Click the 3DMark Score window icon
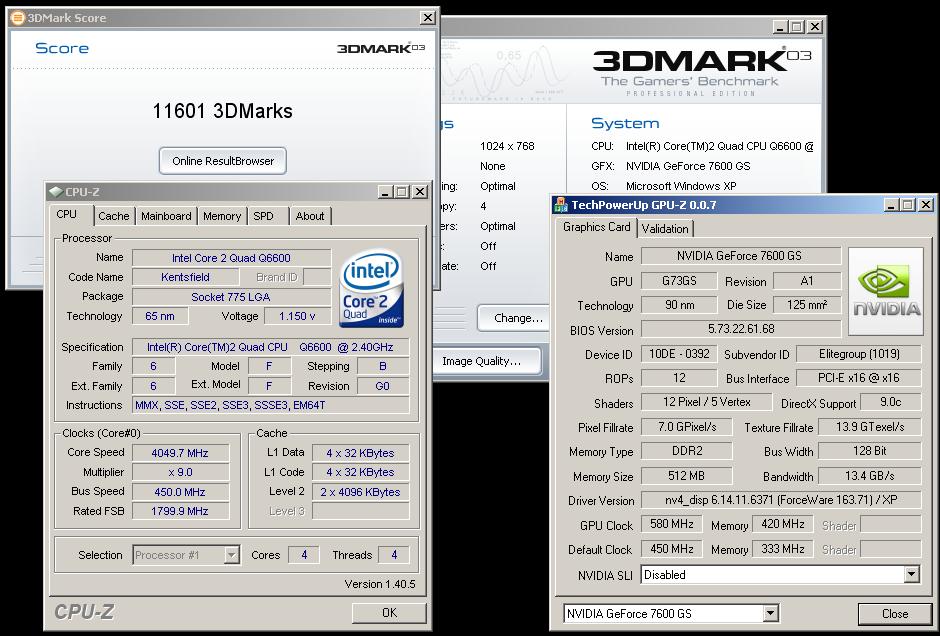 [x=18, y=18]
